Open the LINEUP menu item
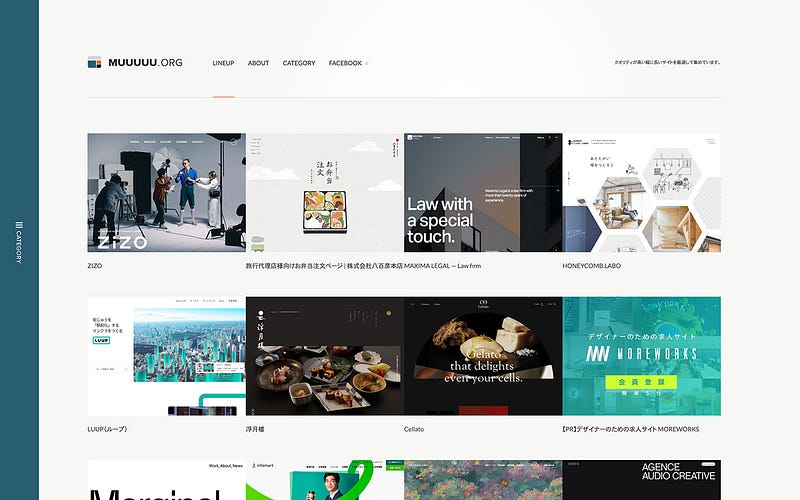The image size is (800, 500). pyautogui.click(x=223, y=63)
